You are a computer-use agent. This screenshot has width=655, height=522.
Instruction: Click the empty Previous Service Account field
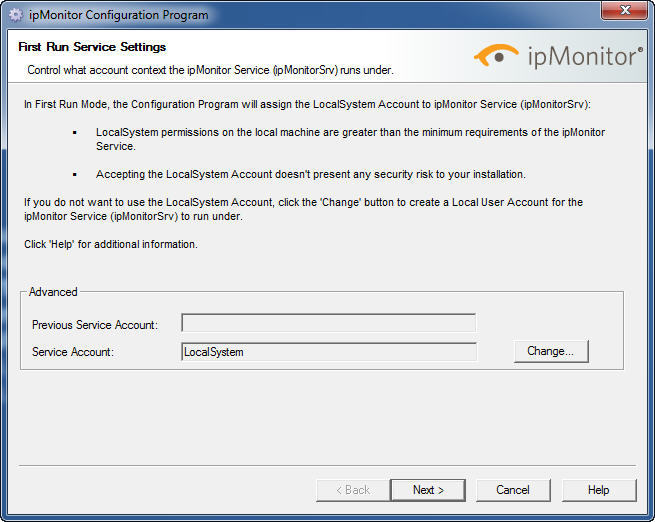pyautogui.click(x=328, y=323)
